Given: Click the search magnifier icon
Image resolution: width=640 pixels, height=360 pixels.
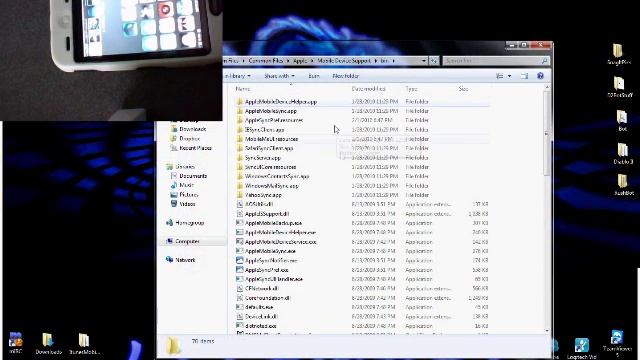Looking at the screenshot, I should pyautogui.click(x=544, y=61).
